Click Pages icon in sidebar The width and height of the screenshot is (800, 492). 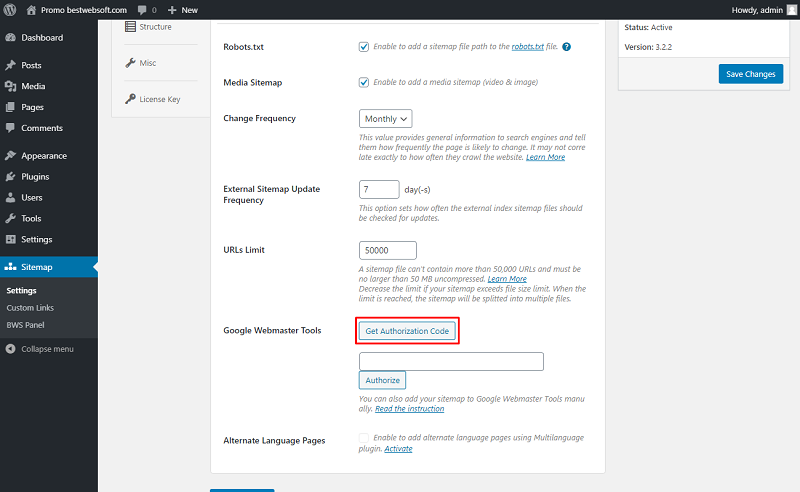[x=10, y=107]
